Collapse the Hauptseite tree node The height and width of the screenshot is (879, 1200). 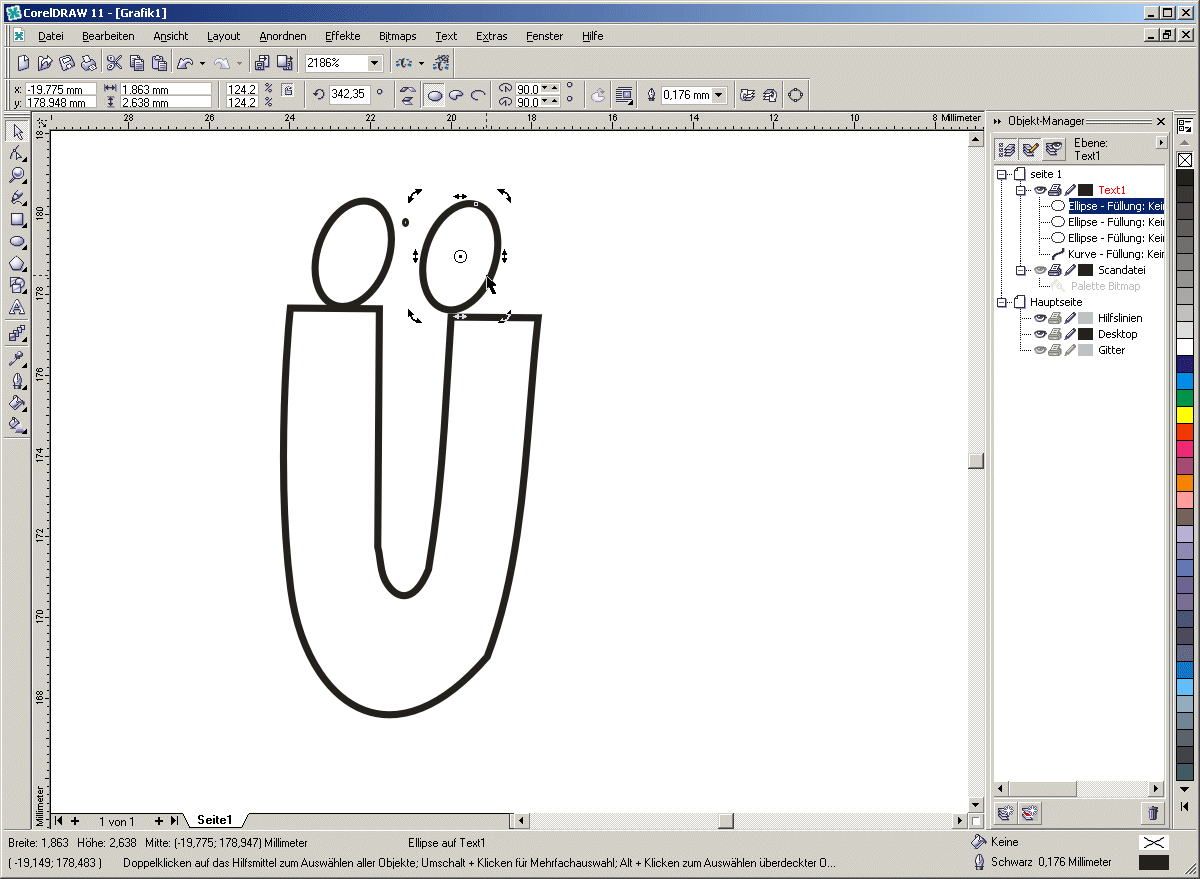point(1003,302)
